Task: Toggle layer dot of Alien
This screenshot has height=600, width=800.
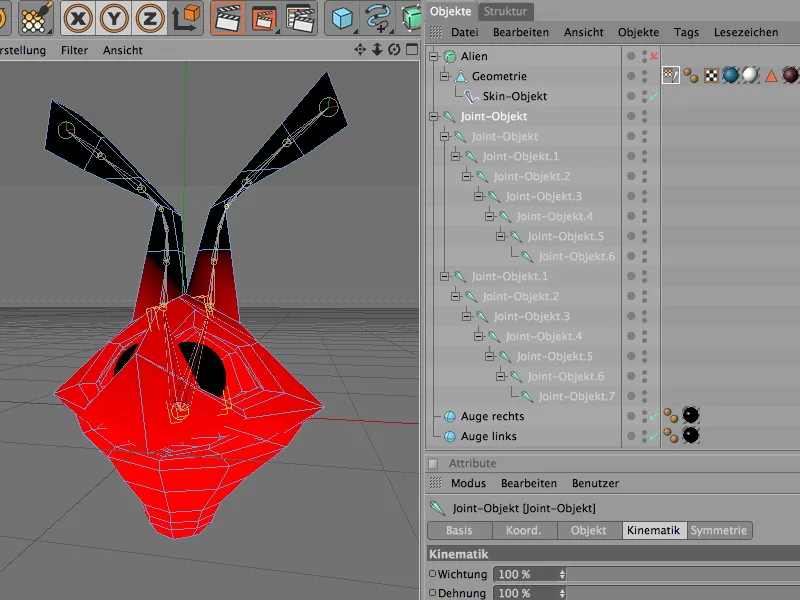Action: [x=631, y=56]
